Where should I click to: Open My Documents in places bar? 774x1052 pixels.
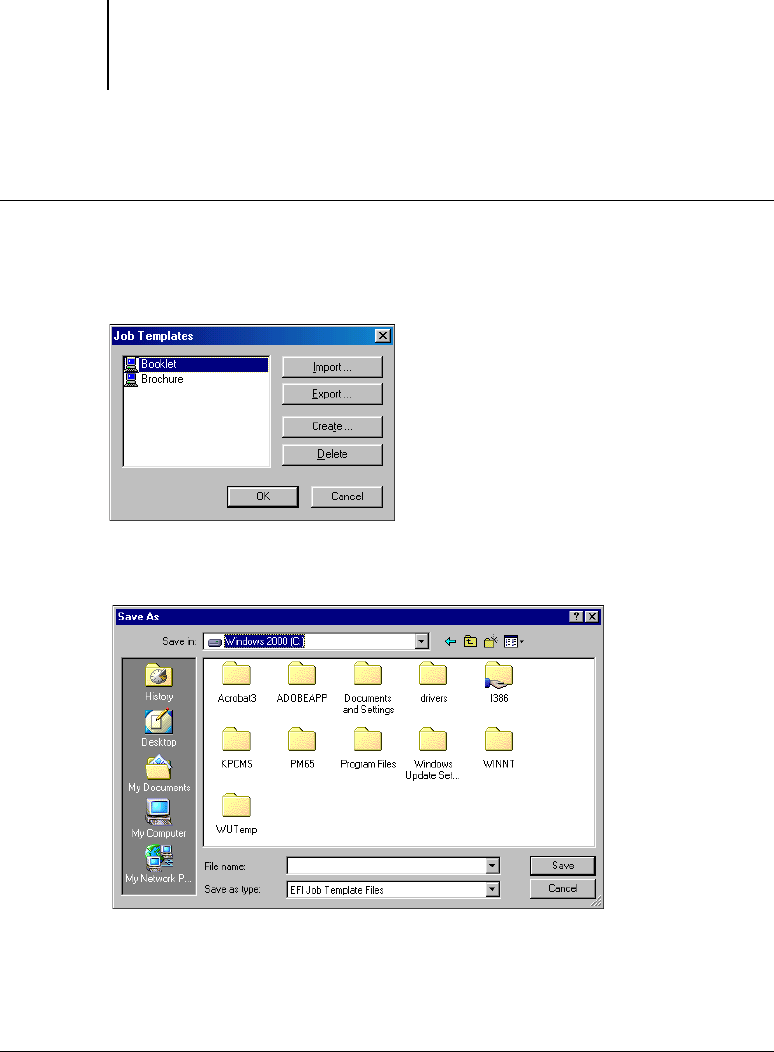[x=159, y=772]
